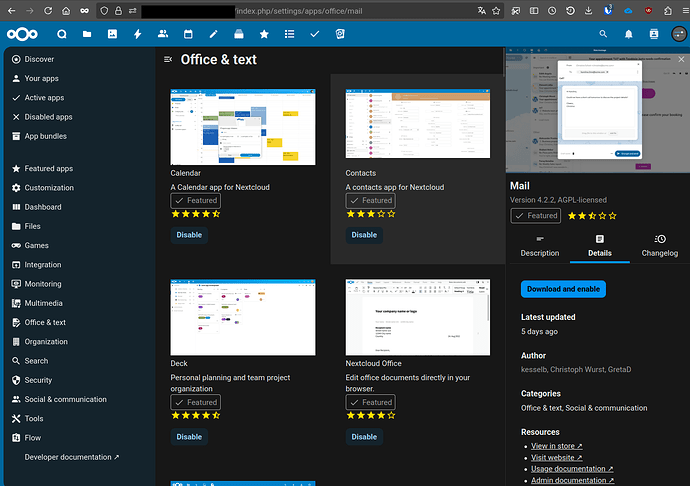
Task: Open the Files app in top bar
Action: point(87,34)
